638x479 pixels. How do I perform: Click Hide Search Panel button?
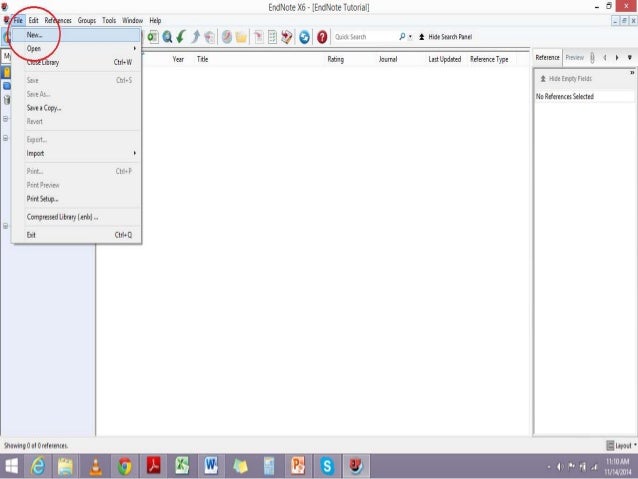[x=446, y=37]
